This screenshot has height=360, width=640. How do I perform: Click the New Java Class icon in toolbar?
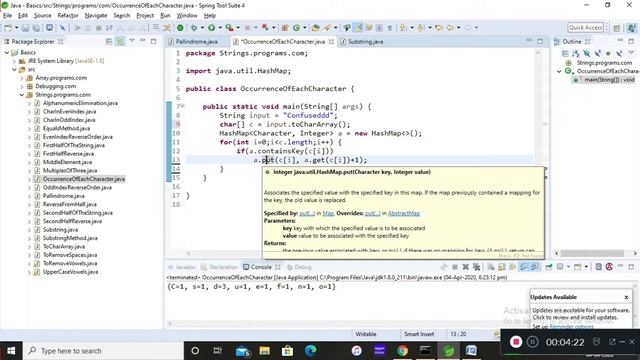pyautogui.click(x=296, y=27)
